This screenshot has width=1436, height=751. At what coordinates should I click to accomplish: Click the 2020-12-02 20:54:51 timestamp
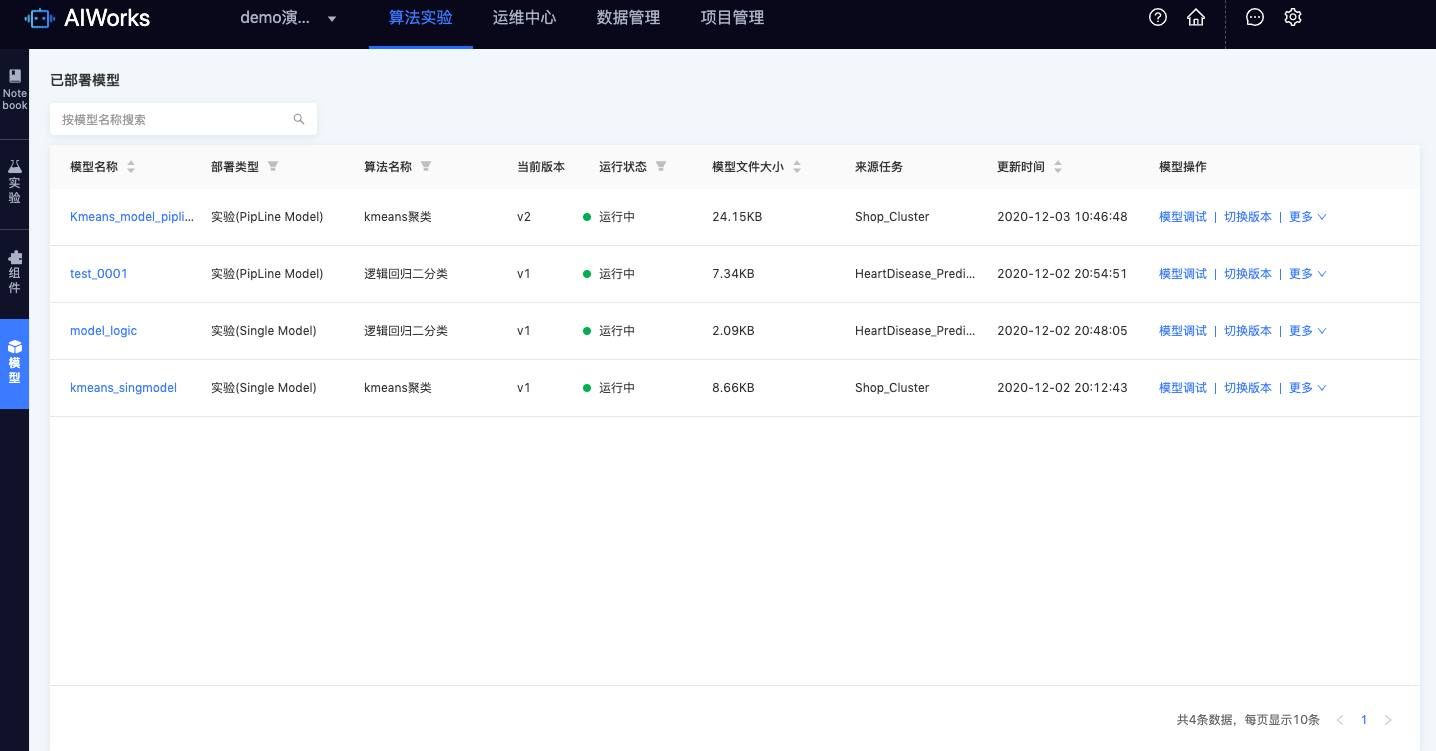point(1062,274)
